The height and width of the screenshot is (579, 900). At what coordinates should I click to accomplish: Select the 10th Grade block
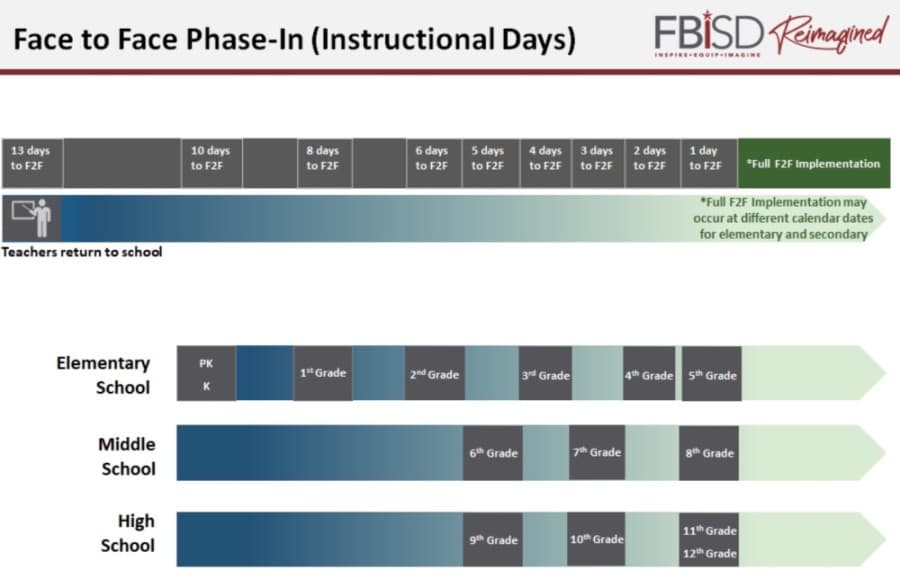(x=596, y=539)
